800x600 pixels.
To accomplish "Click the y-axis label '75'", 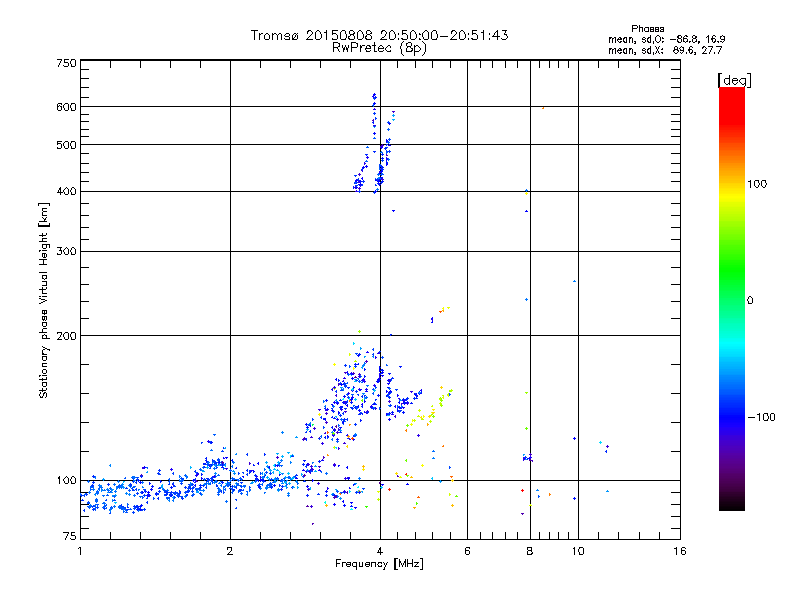I will pos(70,536).
